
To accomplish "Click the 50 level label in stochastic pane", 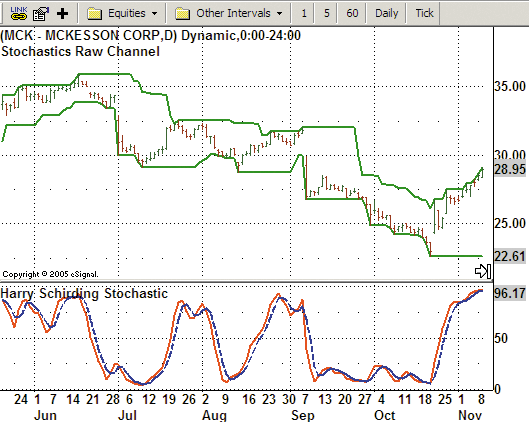I will (x=501, y=338).
